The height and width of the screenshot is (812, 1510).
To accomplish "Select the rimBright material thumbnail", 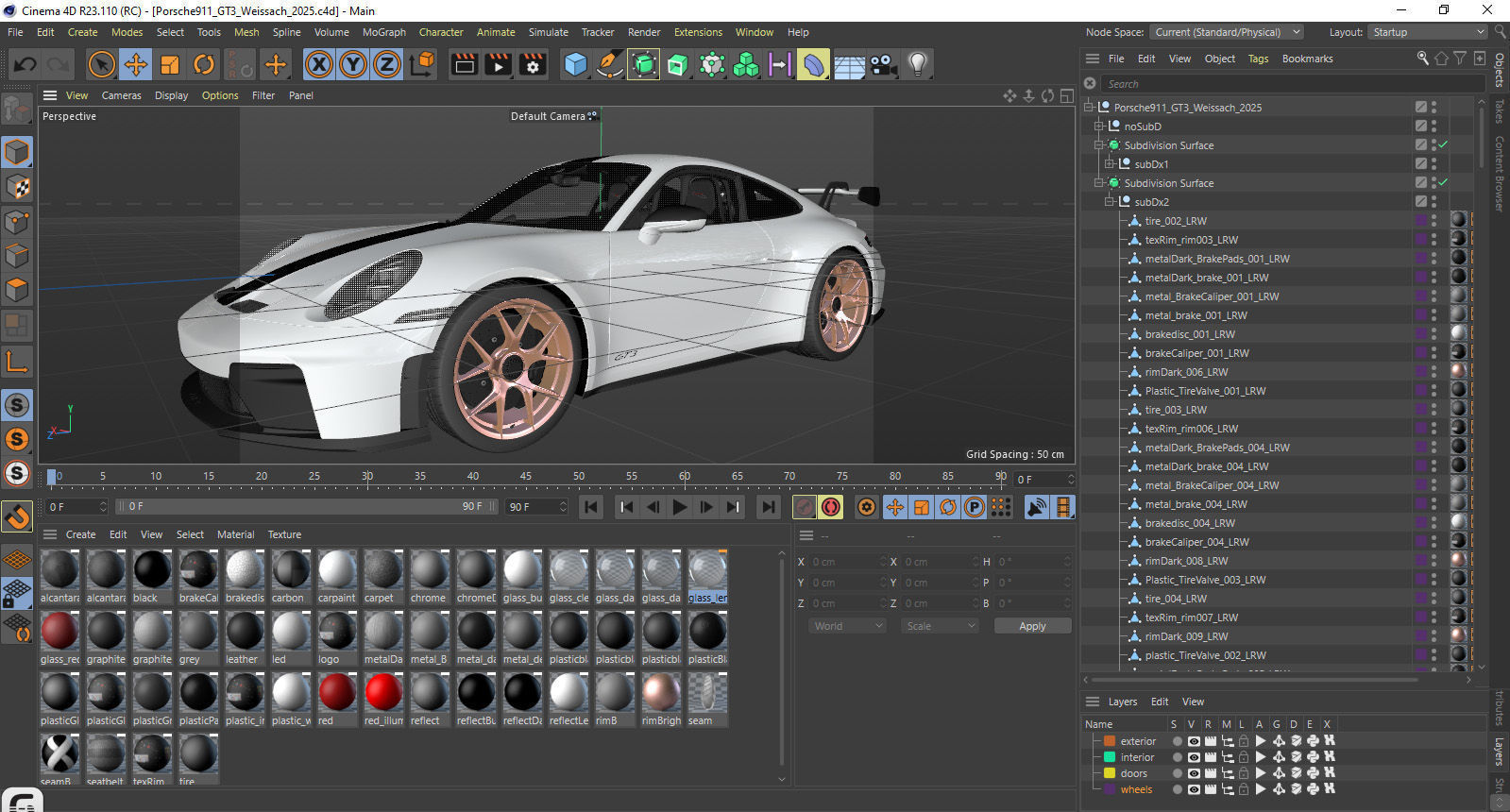I will point(660,699).
